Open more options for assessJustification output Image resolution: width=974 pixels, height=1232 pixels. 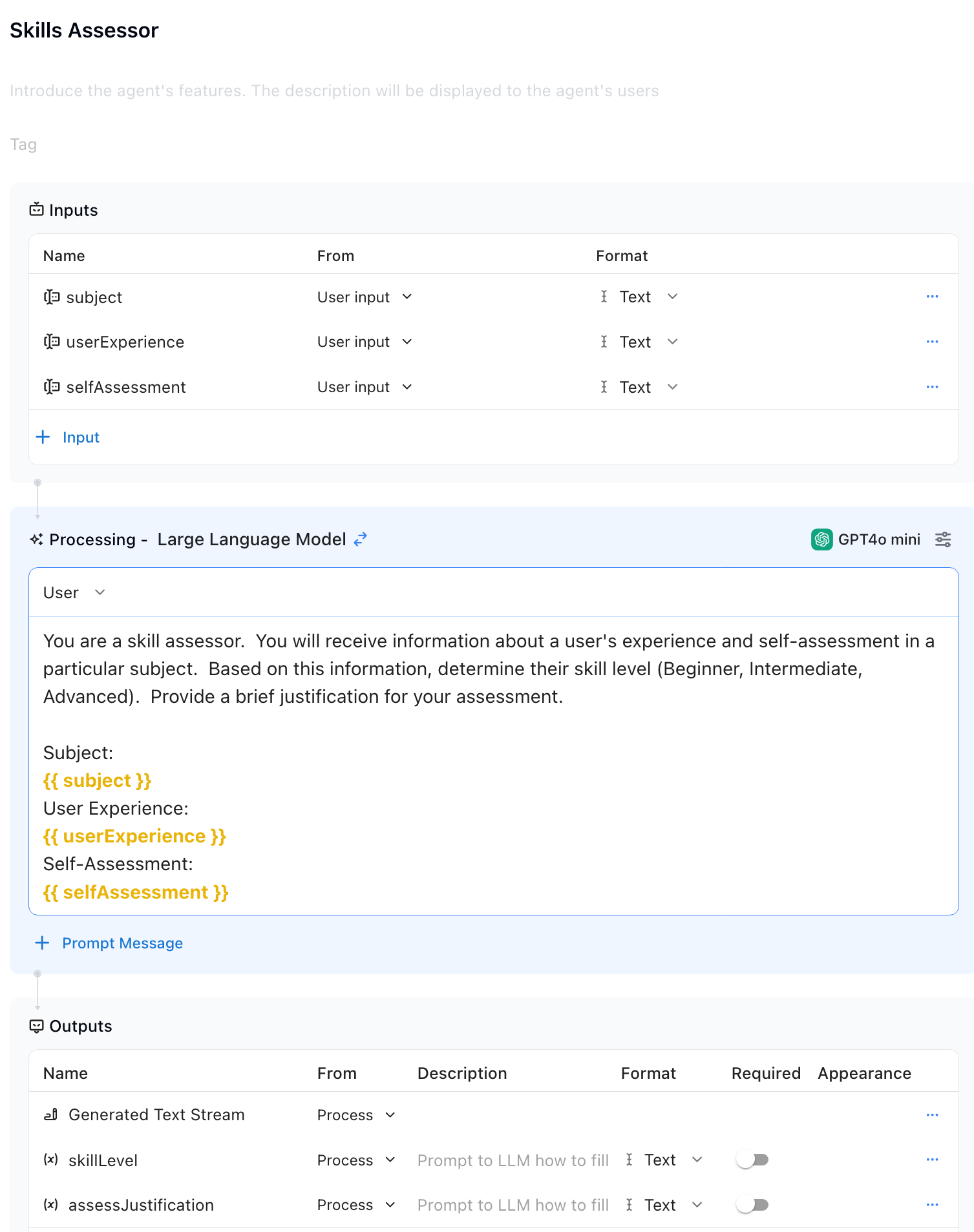point(932,1205)
